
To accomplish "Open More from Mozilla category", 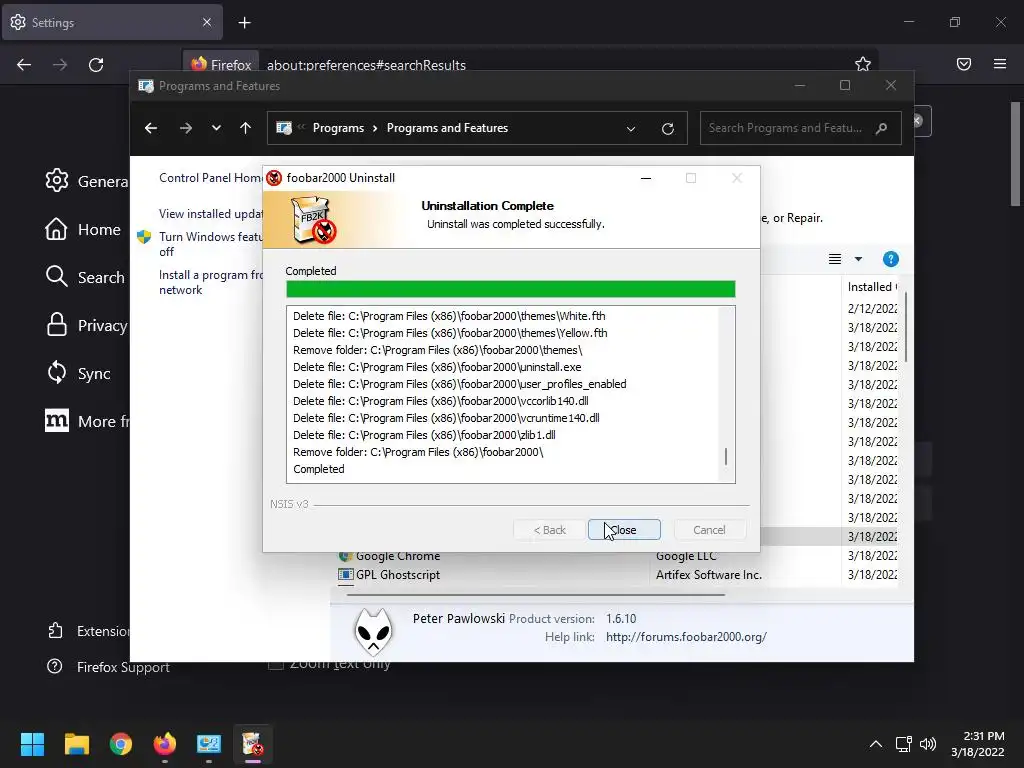I will pyautogui.click(x=87, y=421).
